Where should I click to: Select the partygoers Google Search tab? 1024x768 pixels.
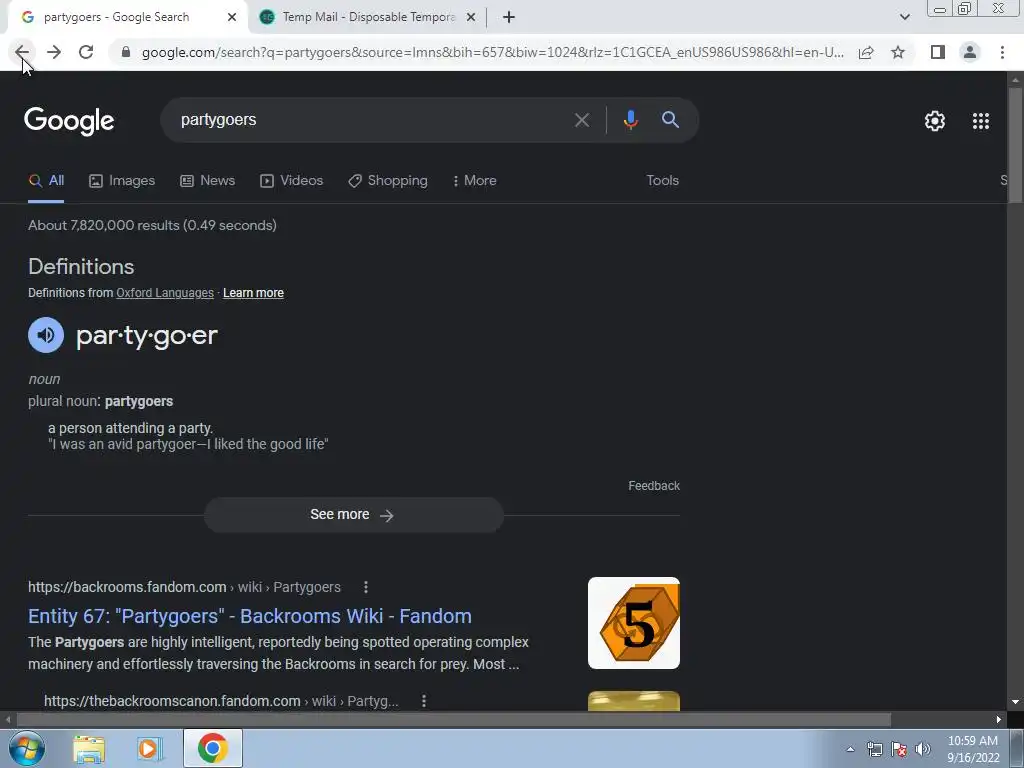point(118,17)
